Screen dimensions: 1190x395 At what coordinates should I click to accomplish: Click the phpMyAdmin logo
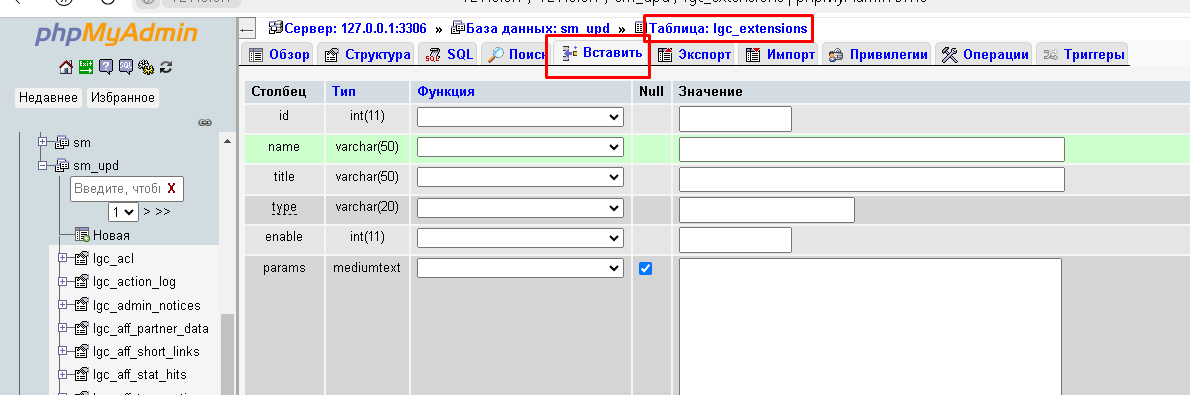(116, 33)
